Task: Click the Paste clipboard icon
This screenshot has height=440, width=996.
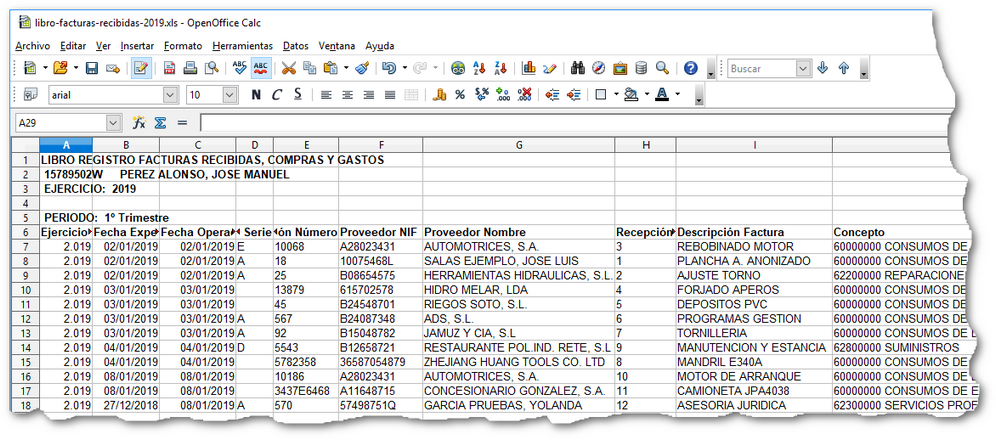Action: (330, 68)
